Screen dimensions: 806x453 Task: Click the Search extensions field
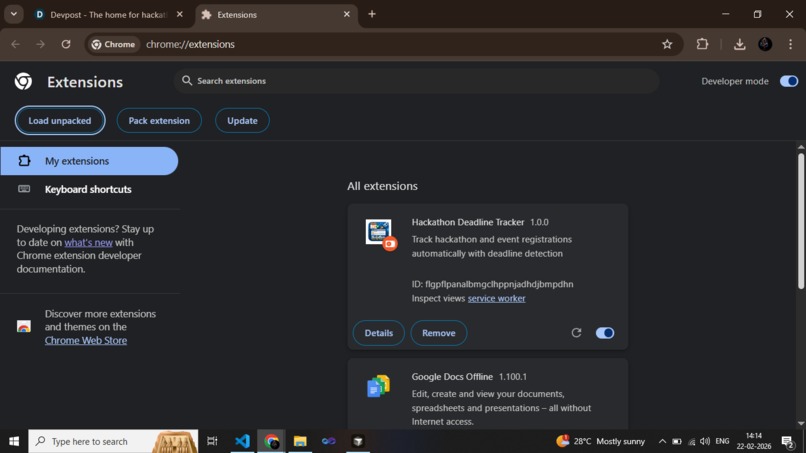(x=416, y=81)
